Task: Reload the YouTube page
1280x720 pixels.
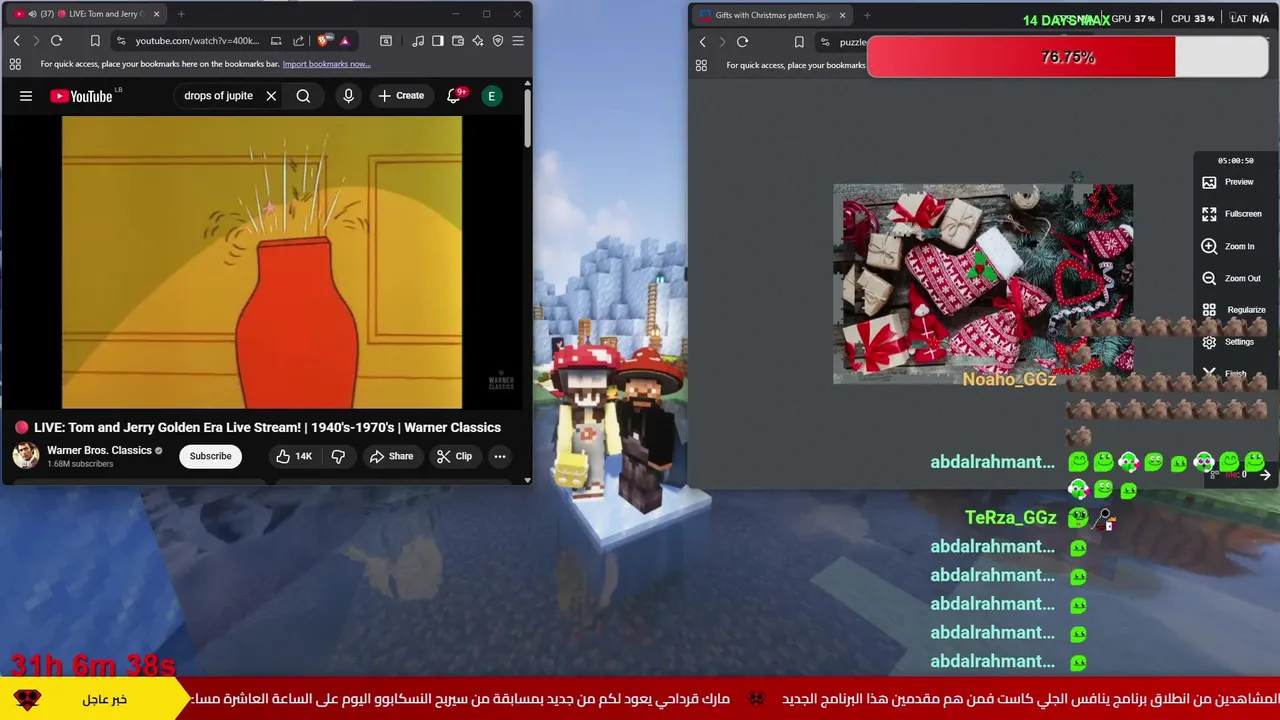Action: (56, 41)
